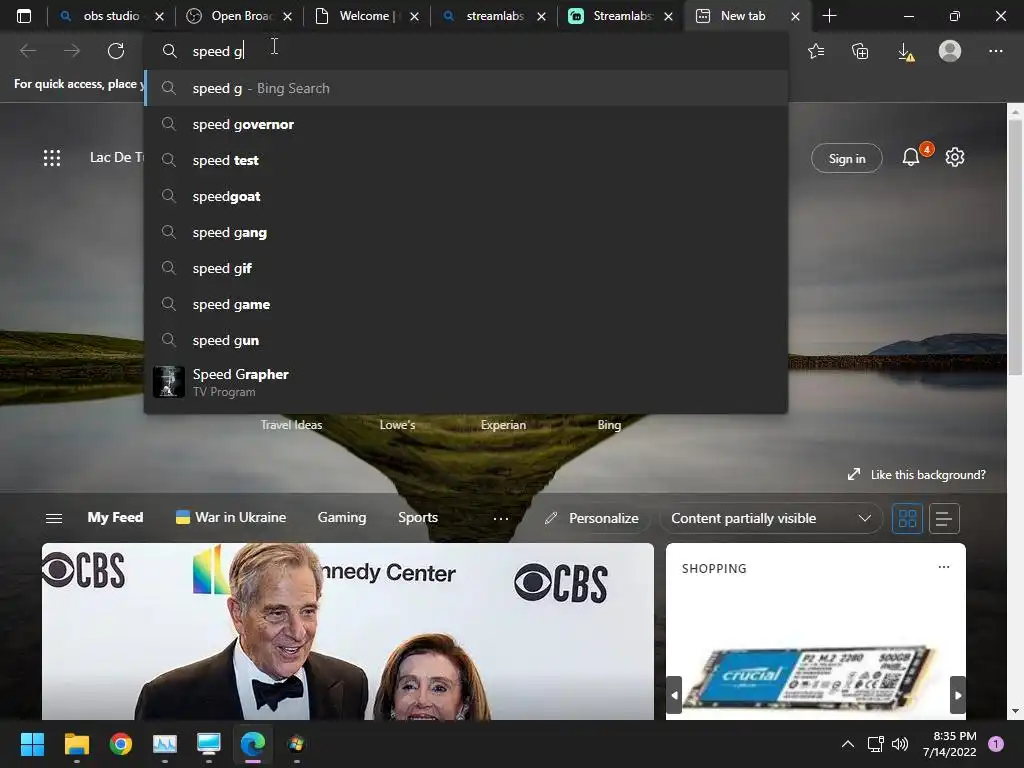This screenshot has height=768, width=1024.
Task: Reload the page with the refresh icon
Action: [x=116, y=51]
